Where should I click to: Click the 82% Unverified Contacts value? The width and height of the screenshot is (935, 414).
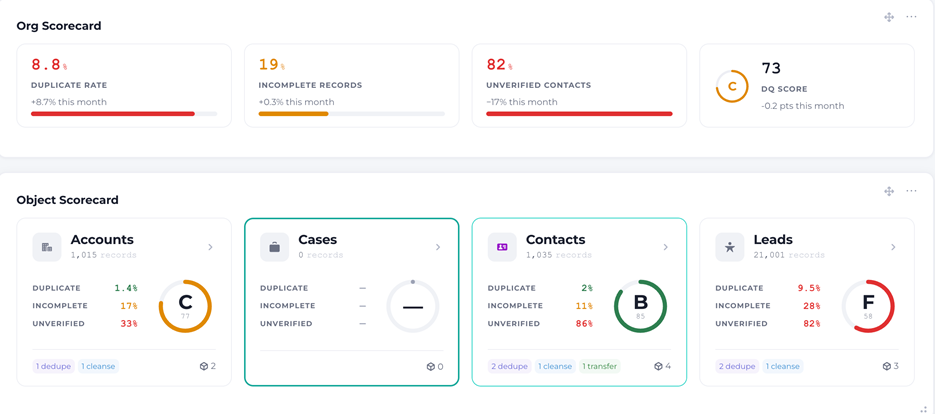500,64
